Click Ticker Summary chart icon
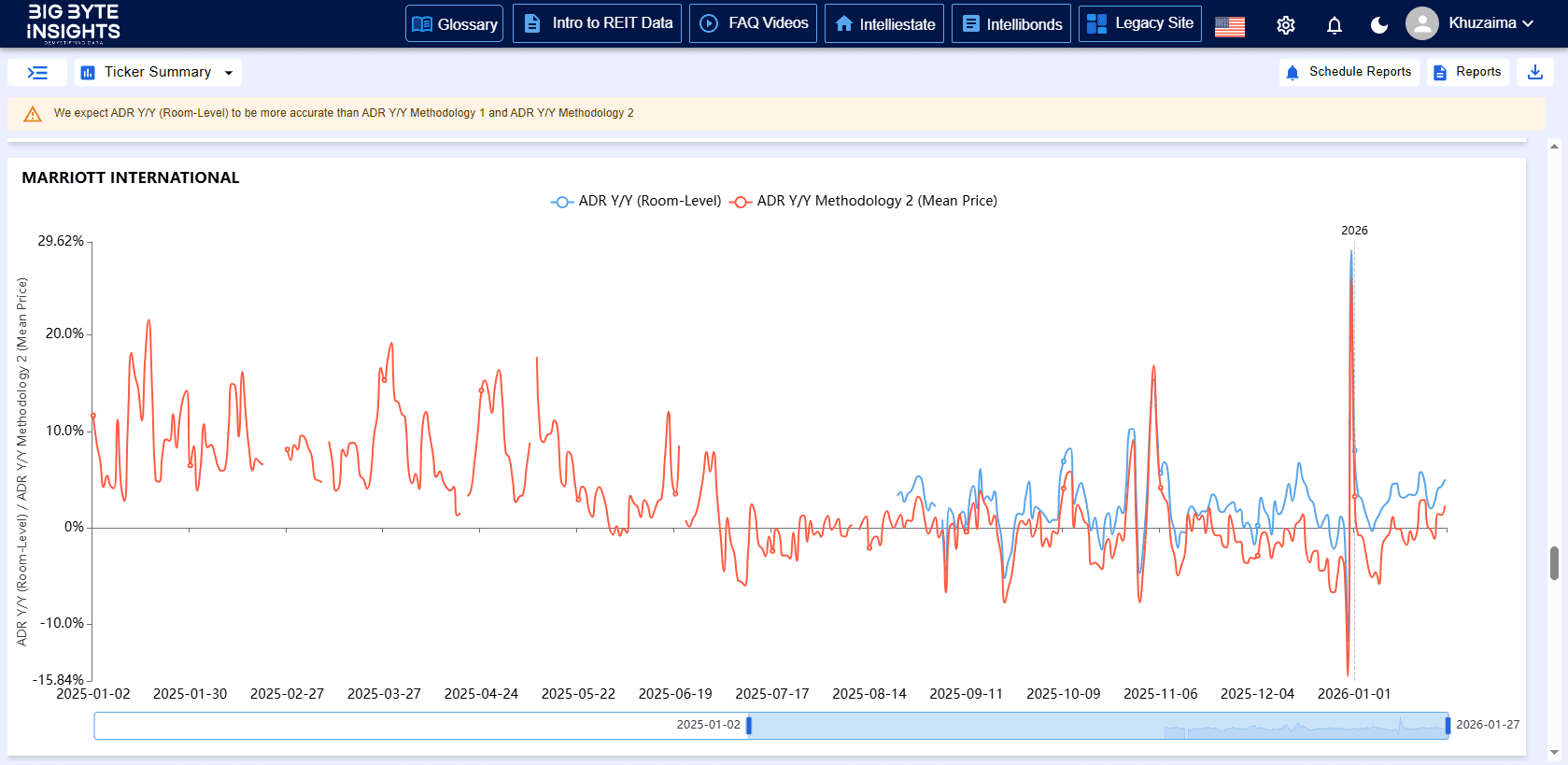The height and width of the screenshot is (765, 1568). (x=88, y=73)
